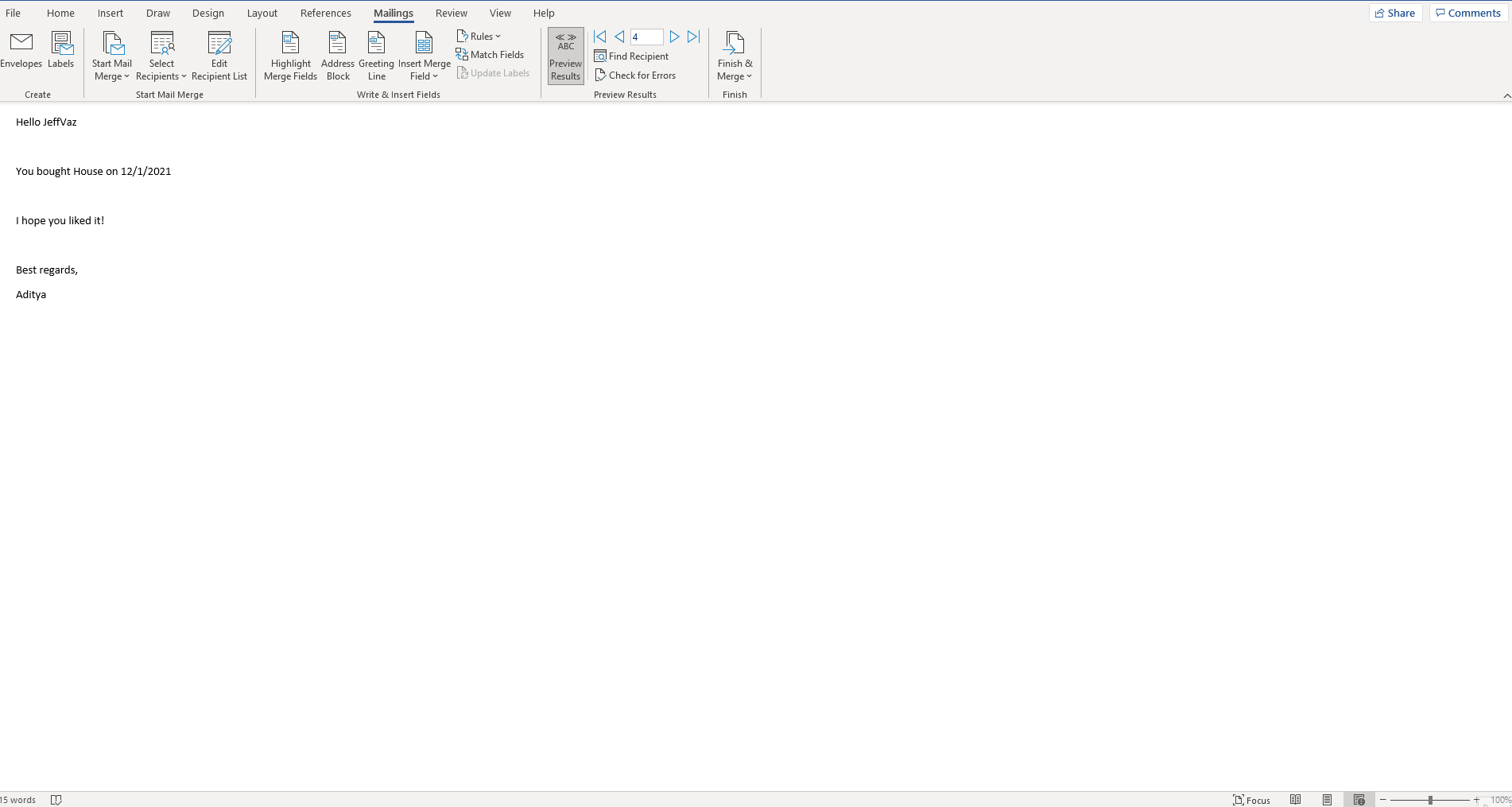The width and height of the screenshot is (1512, 807).
Task: Go to next record
Action: point(674,37)
